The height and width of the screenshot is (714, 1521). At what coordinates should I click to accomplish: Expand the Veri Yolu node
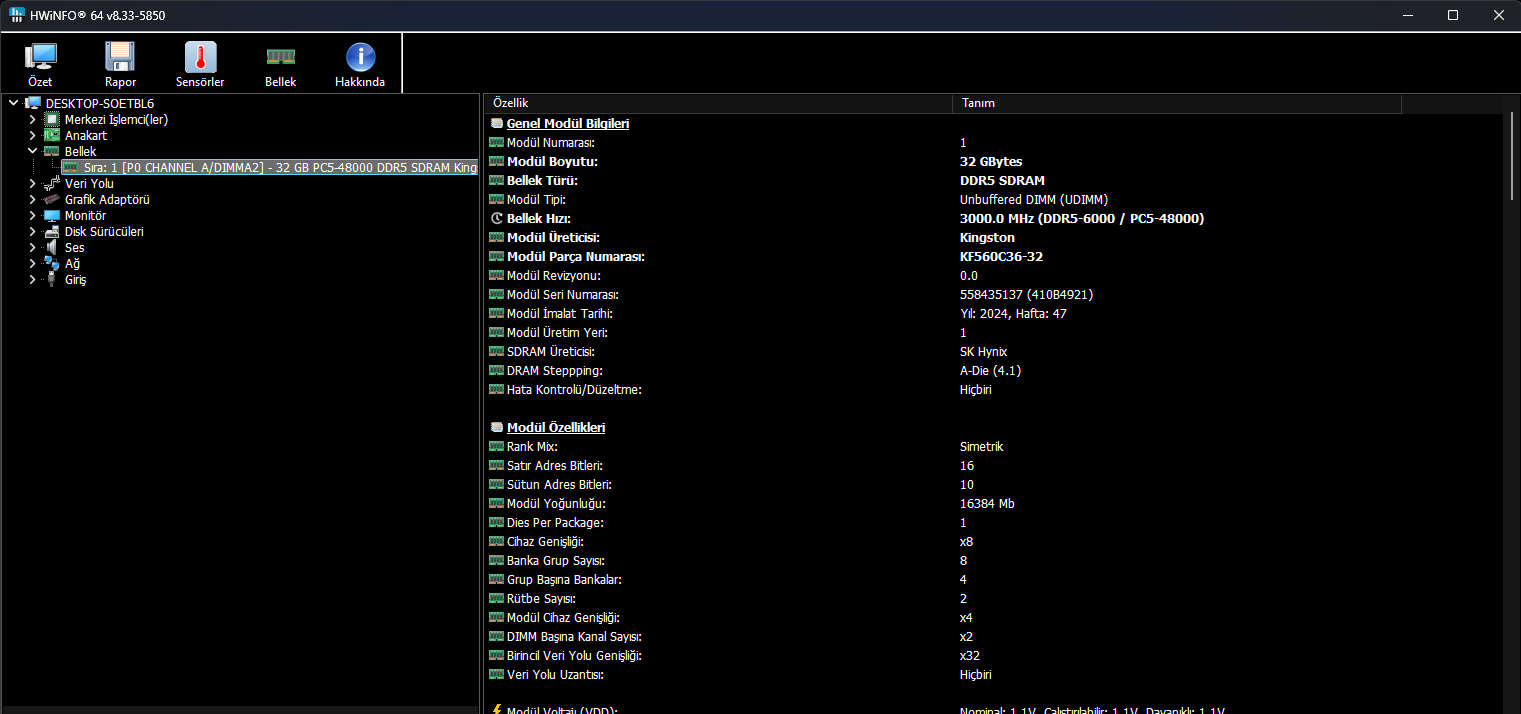click(32, 183)
